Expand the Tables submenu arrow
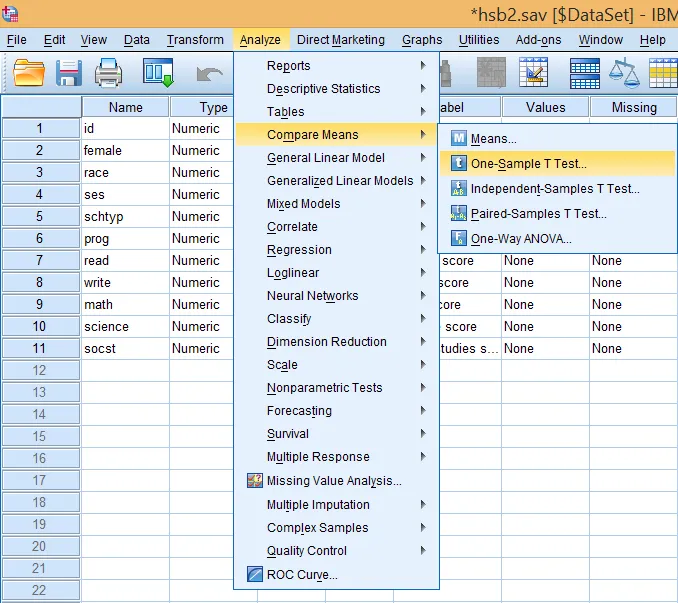 point(423,112)
